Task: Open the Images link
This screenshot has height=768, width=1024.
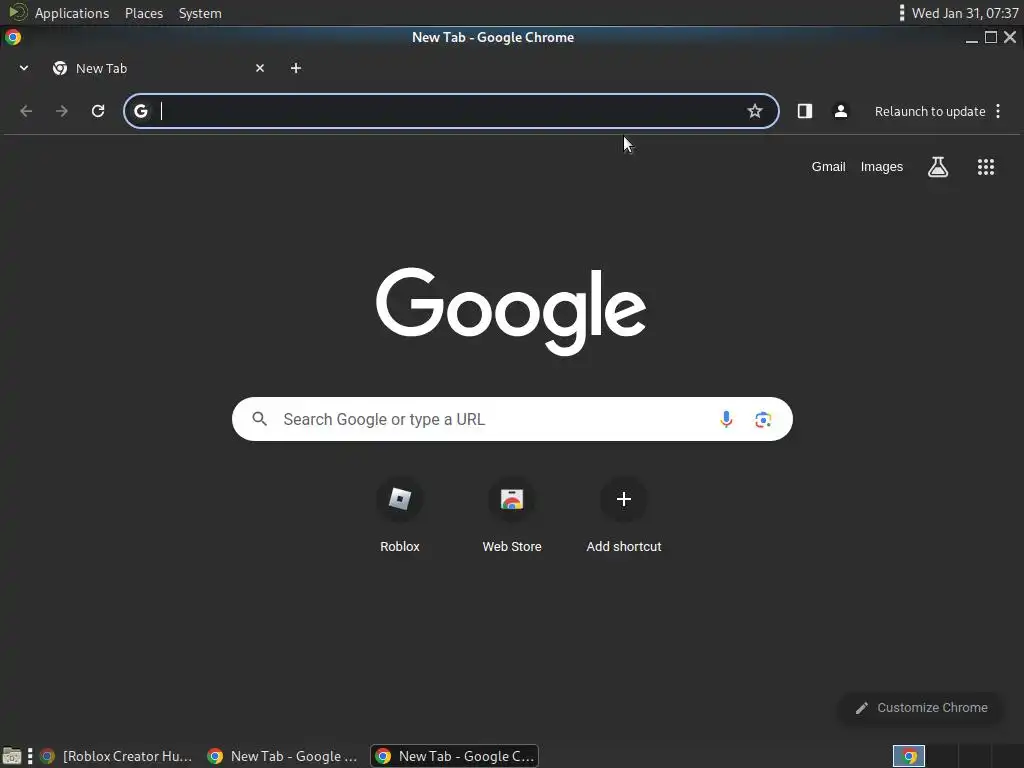Action: [x=882, y=167]
